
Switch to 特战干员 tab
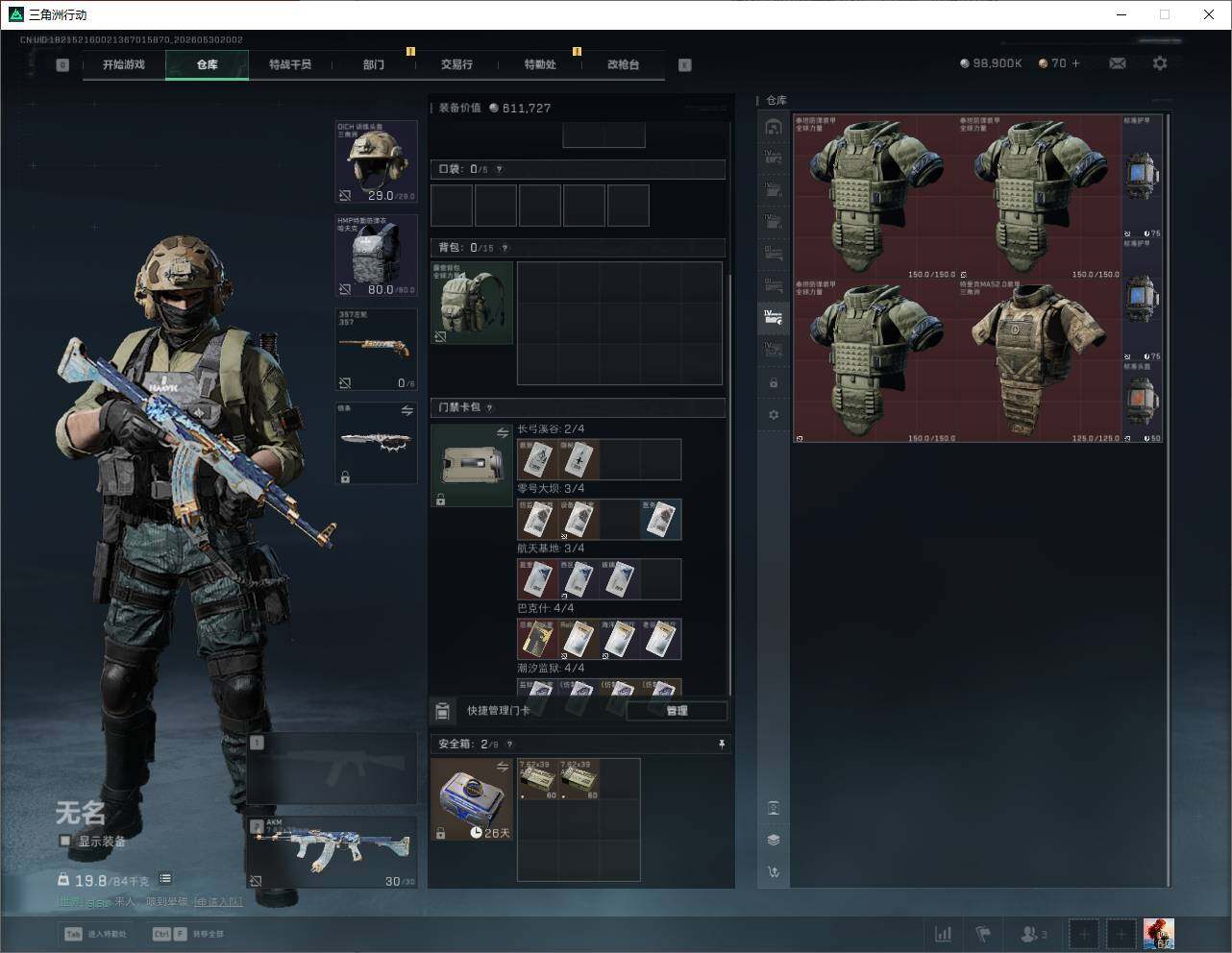(290, 64)
